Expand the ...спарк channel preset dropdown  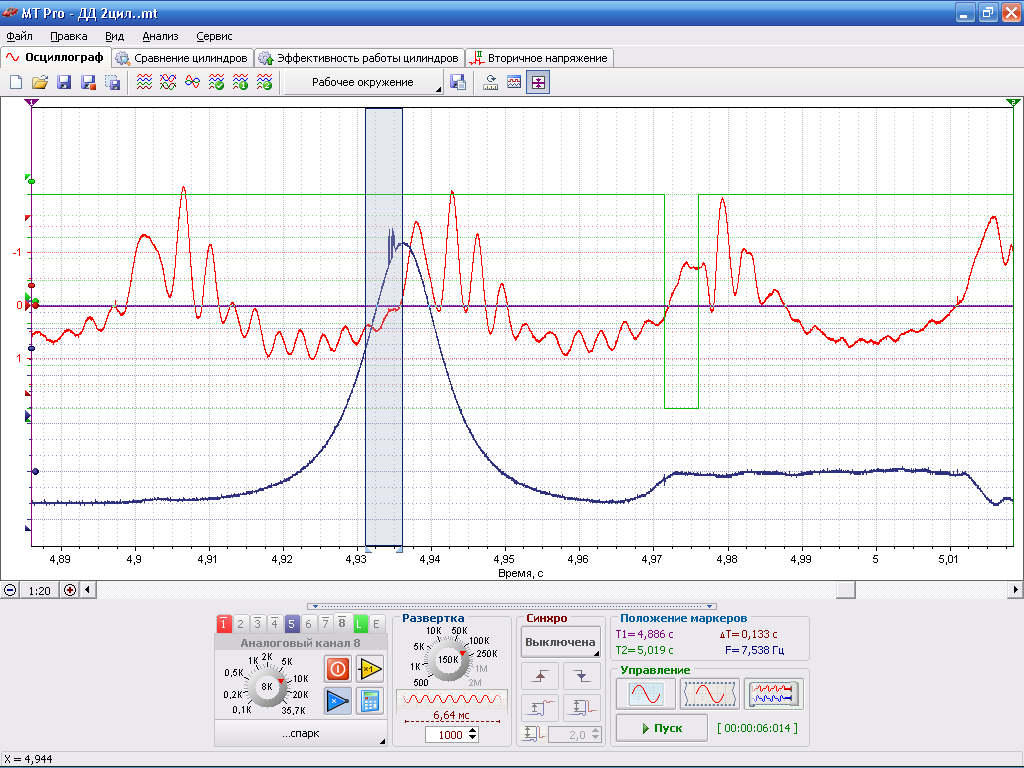point(301,733)
